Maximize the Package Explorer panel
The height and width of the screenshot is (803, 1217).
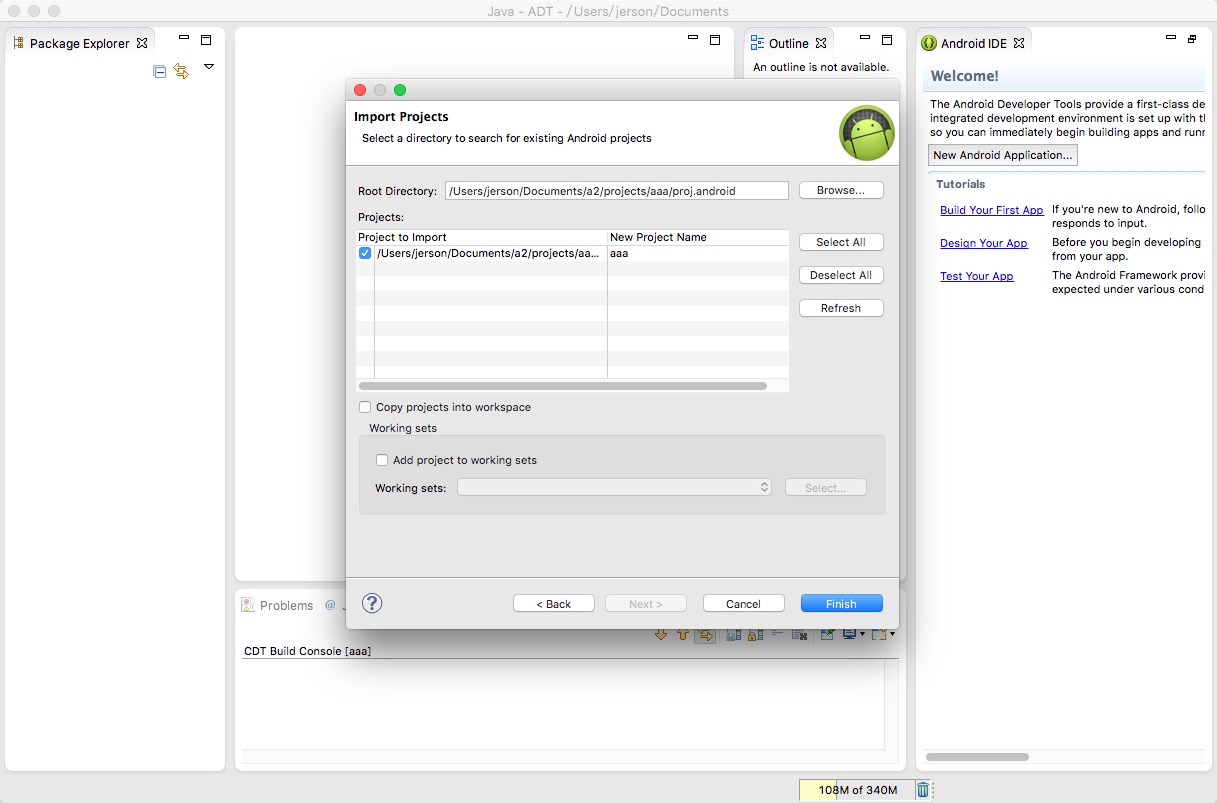coord(206,40)
